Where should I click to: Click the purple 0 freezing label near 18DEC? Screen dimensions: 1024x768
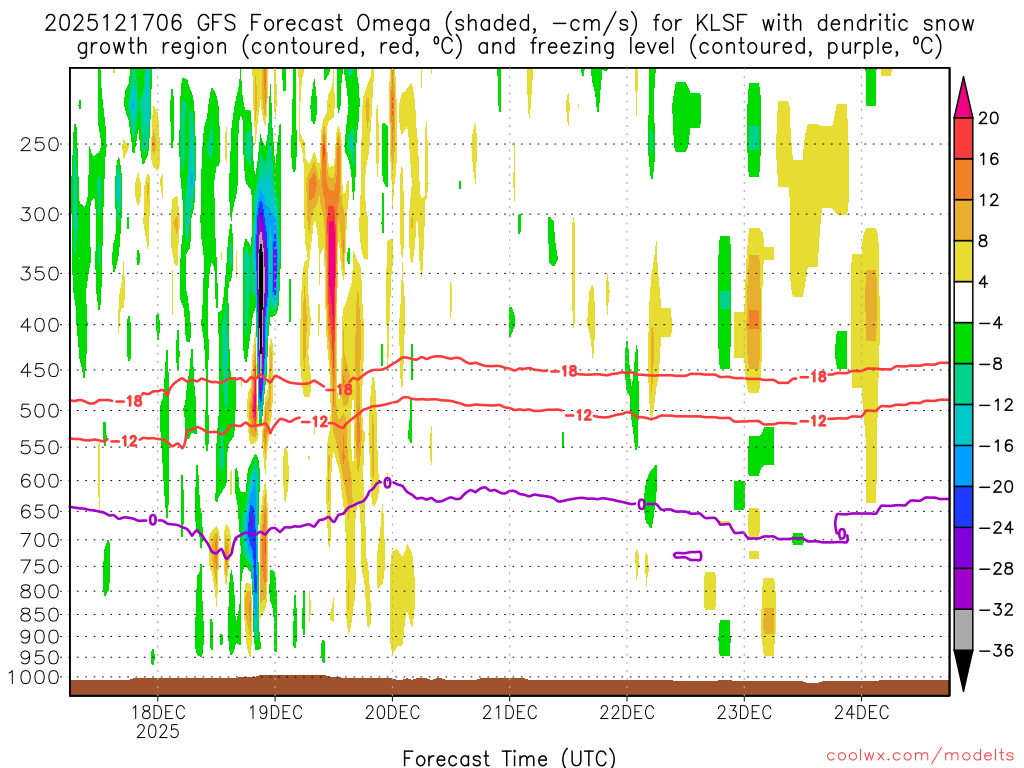pos(153,520)
